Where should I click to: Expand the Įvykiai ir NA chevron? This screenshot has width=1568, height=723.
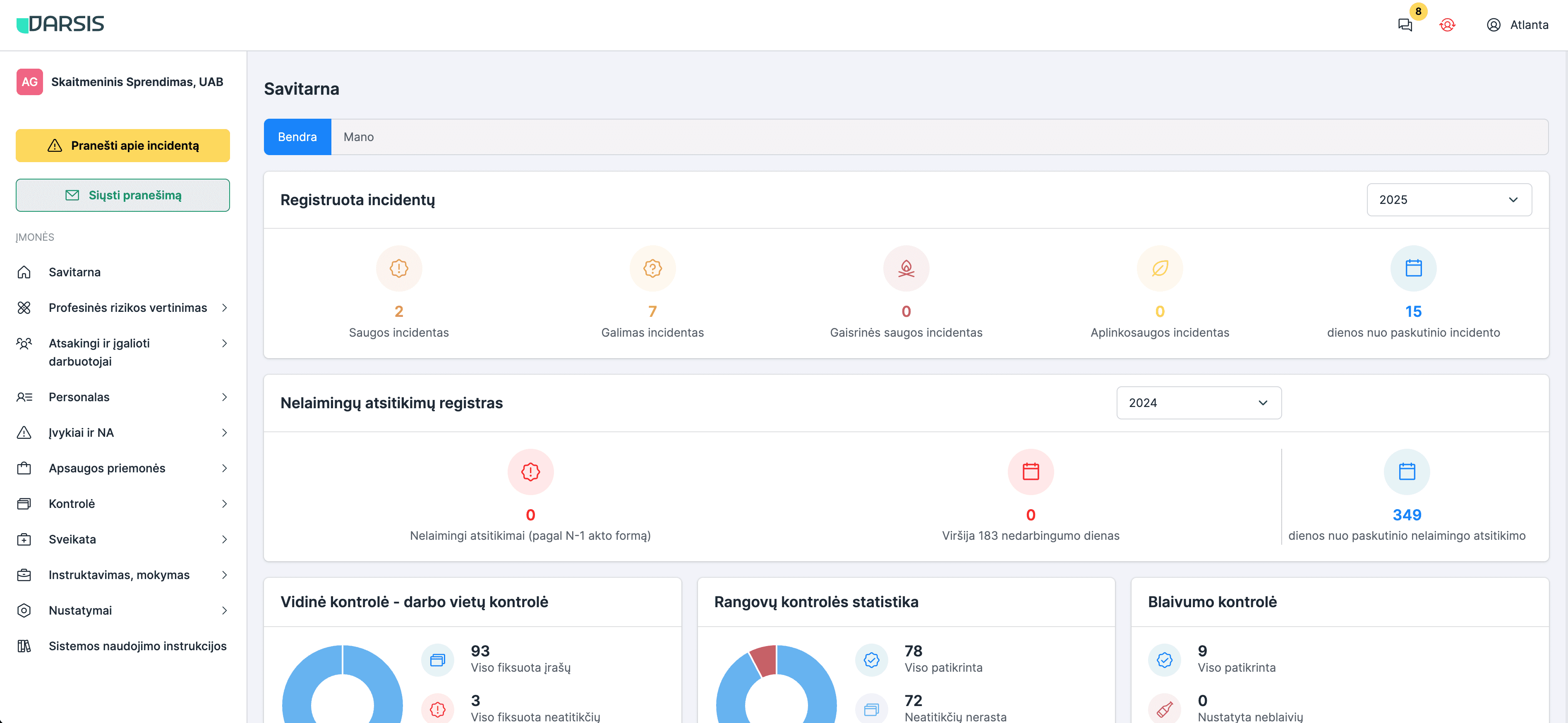pos(225,433)
